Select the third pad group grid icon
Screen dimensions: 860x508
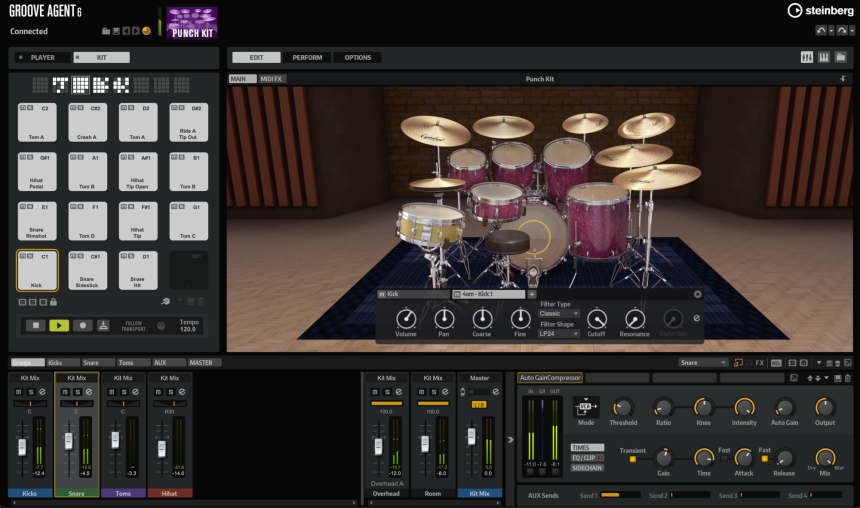[x=80, y=84]
